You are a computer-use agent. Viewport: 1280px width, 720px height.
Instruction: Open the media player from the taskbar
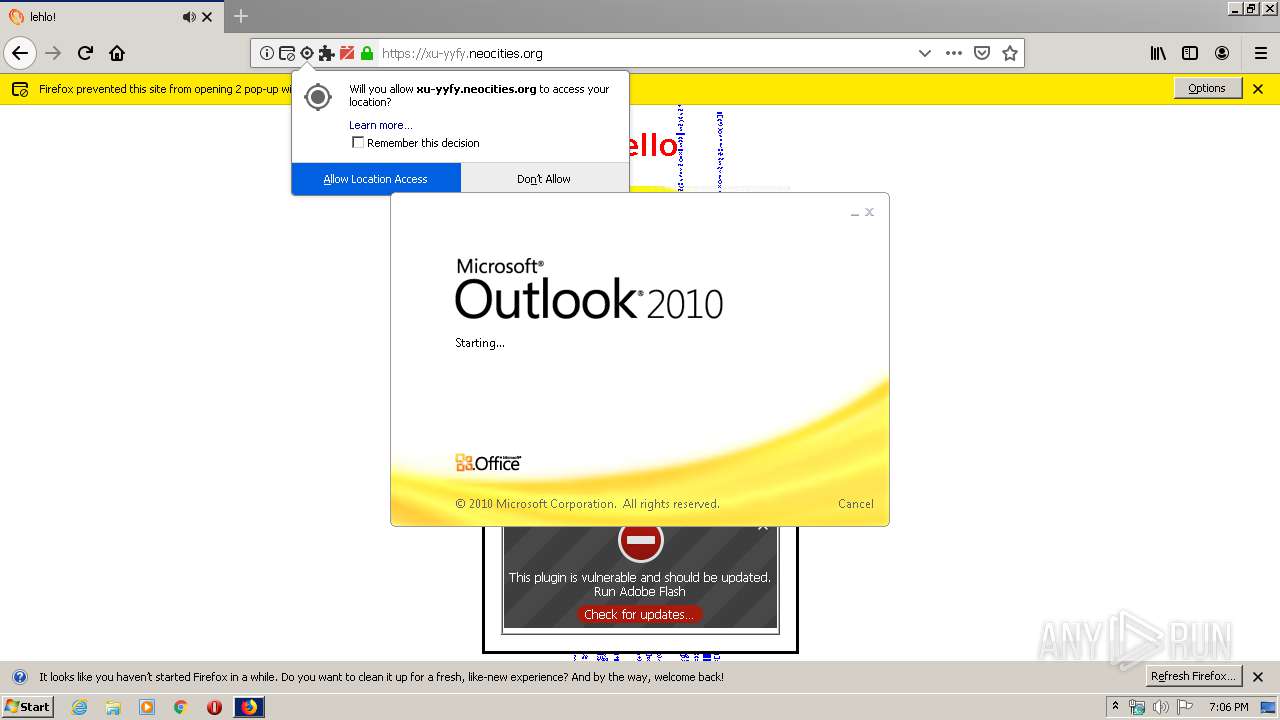point(147,707)
